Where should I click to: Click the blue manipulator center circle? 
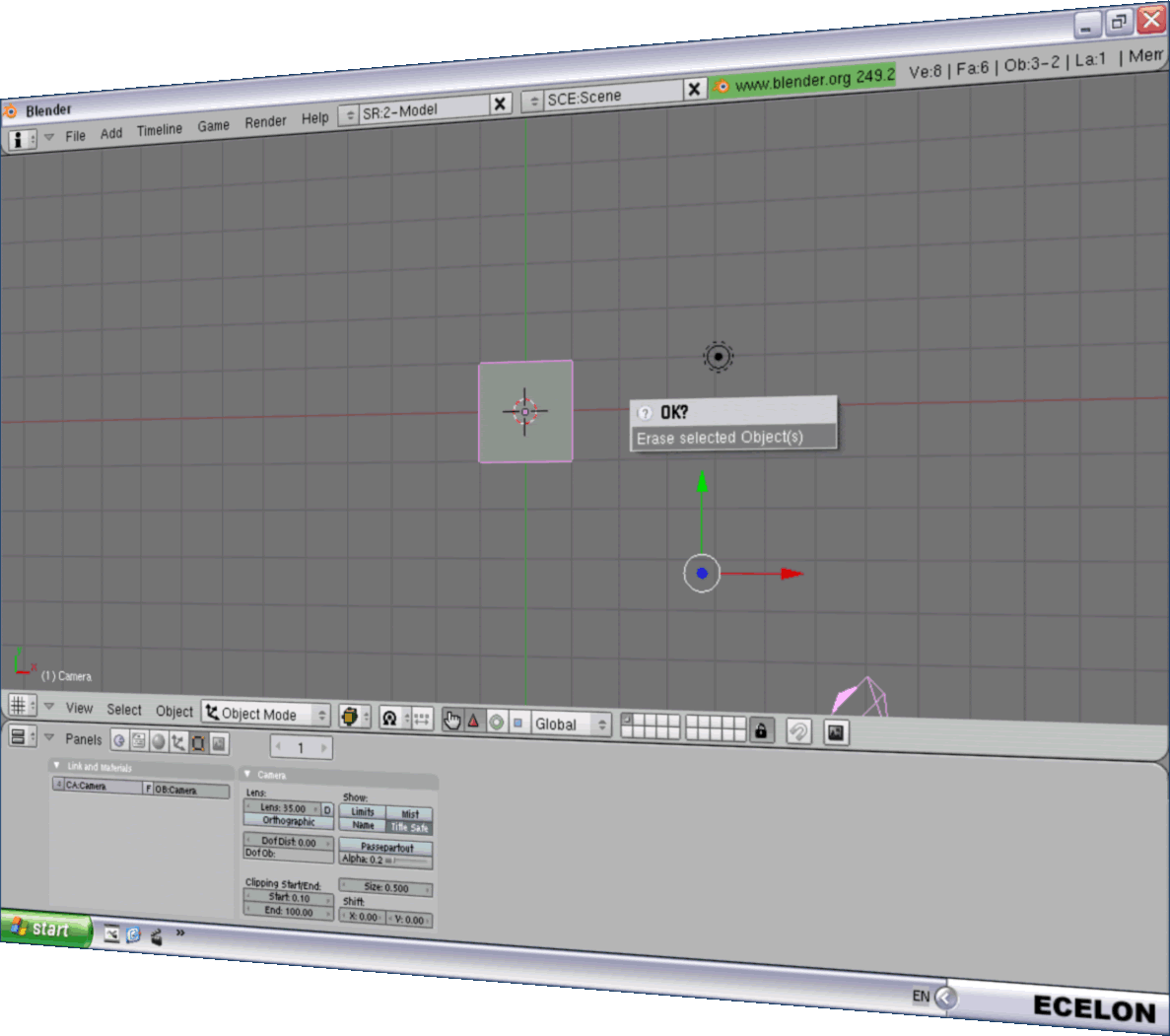702,574
